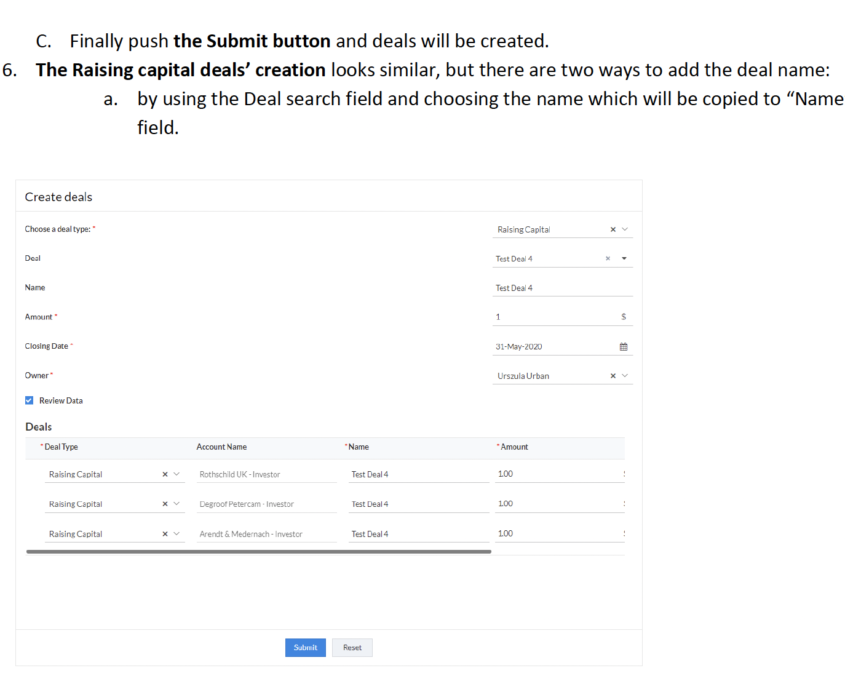Click the blue Submit button

(306, 647)
